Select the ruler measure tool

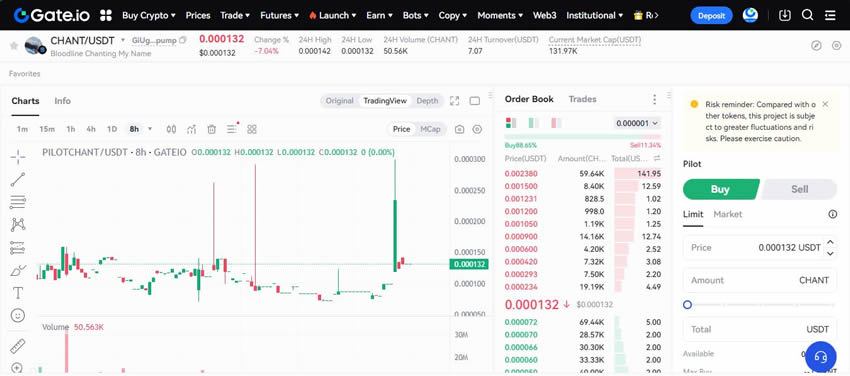(x=18, y=345)
